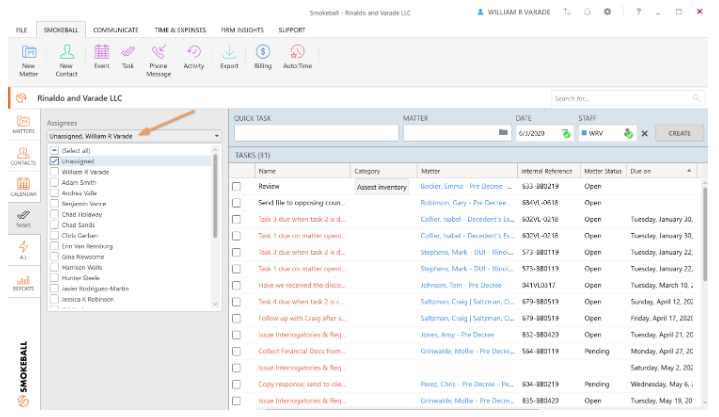The image size is (719, 417).
Task: Open the FILE menu
Action: coord(22,30)
